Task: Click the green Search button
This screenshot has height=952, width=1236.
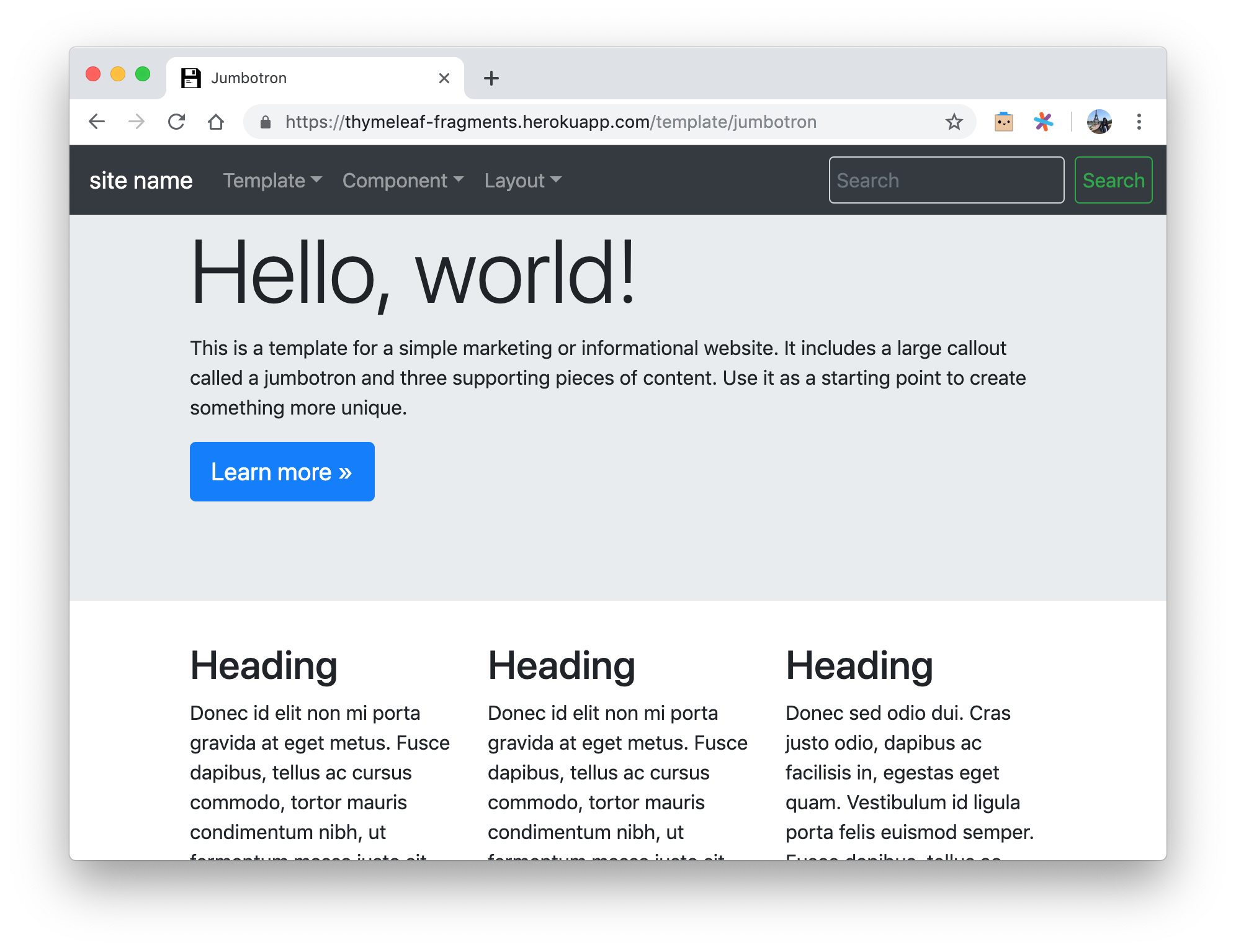Action: 1113,181
